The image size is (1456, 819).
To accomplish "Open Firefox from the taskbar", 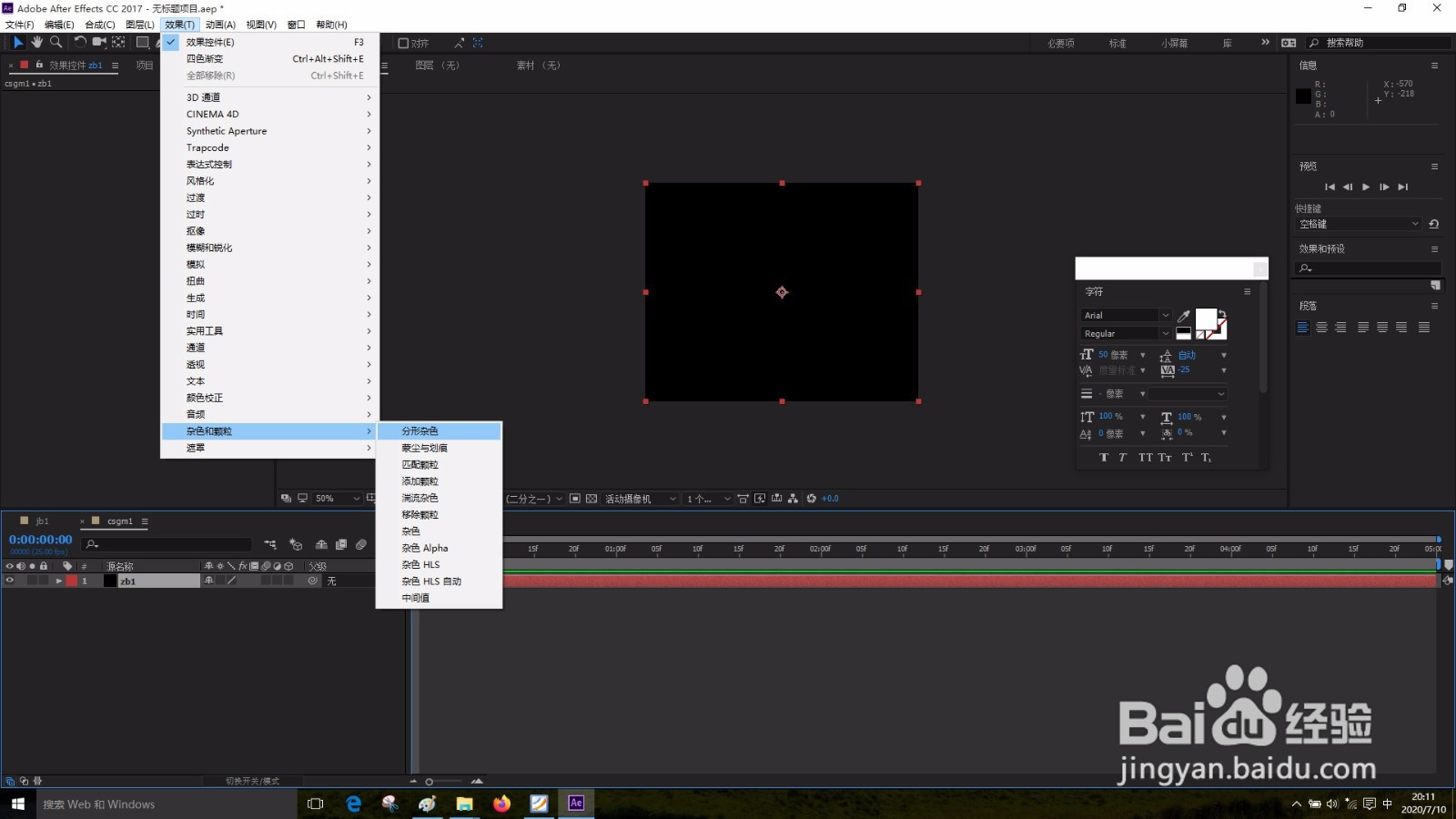I will (x=501, y=804).
